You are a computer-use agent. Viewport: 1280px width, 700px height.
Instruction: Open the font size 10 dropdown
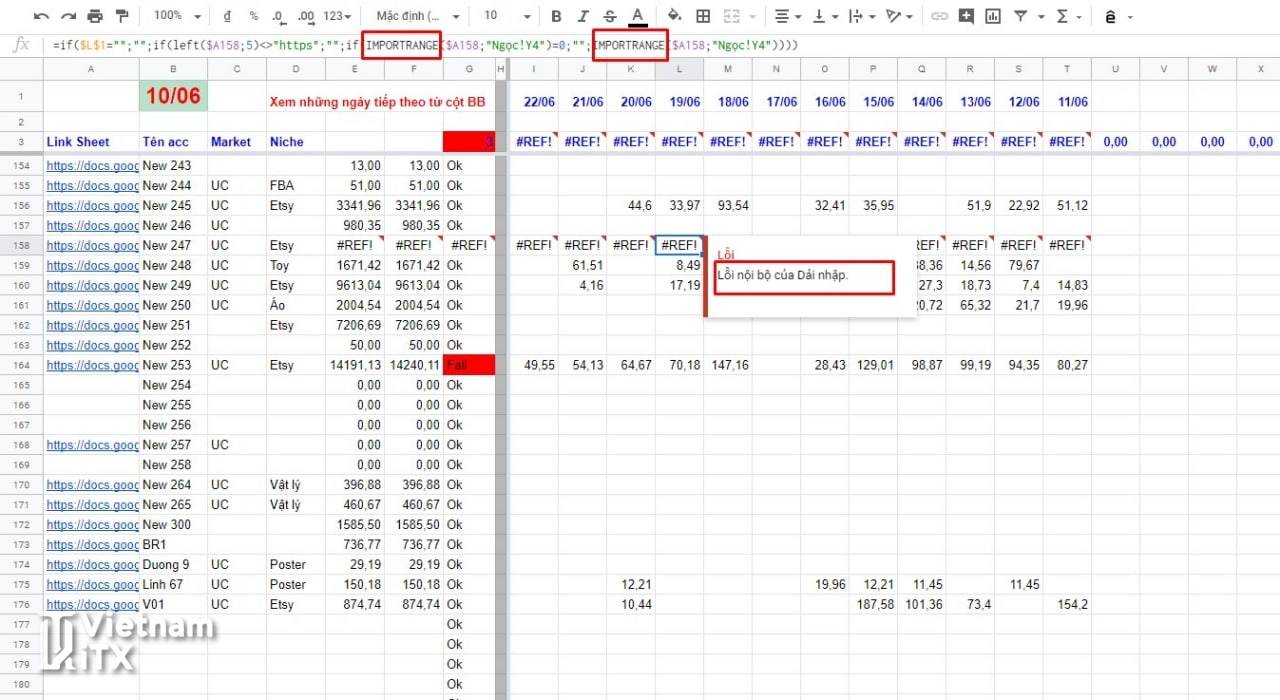505,16
